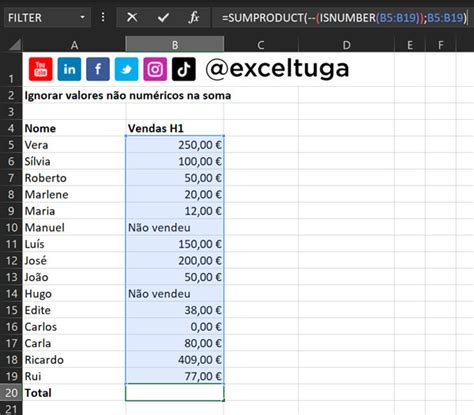Screen dimensions: 474x415
Task: Select the 'Total' label cell
Action: tap(74, 393)
